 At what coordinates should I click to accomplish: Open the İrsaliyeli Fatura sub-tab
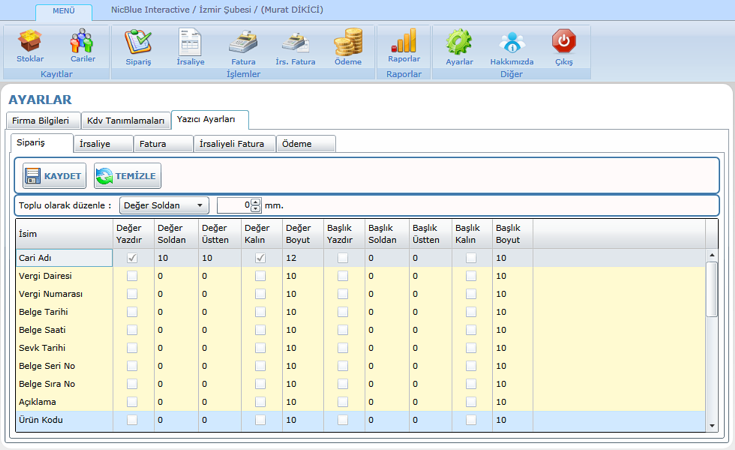click(232, 144)
